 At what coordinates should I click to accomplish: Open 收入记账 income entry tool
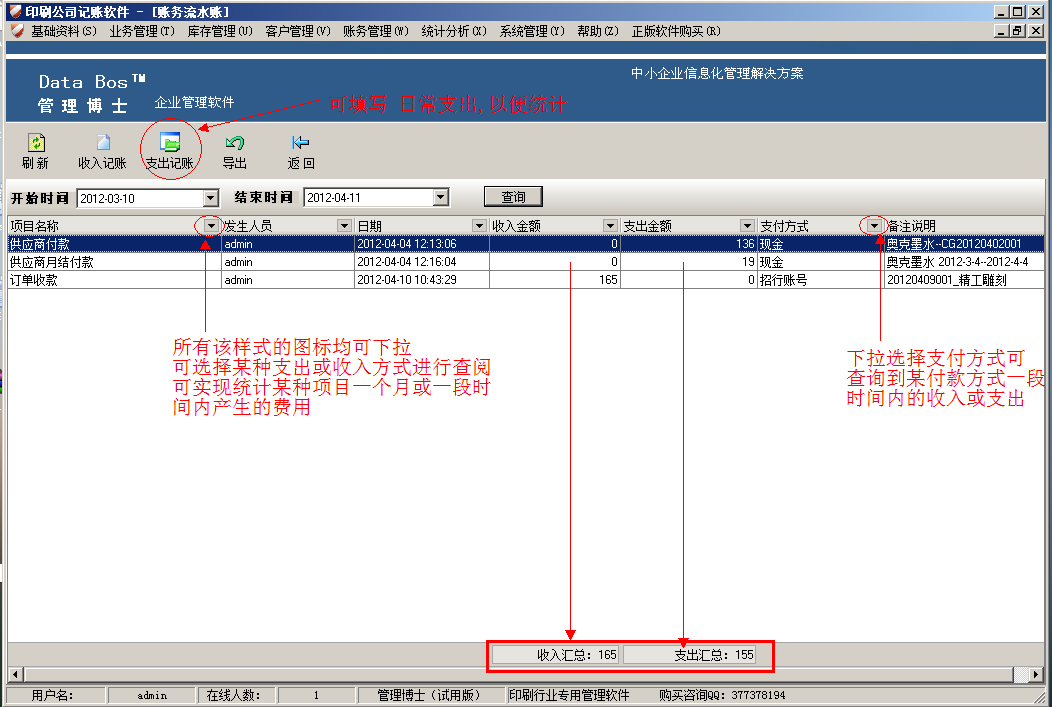[102, 144]
